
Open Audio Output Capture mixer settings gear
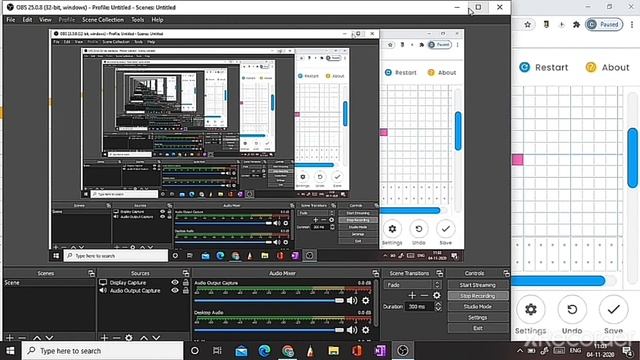366,300
